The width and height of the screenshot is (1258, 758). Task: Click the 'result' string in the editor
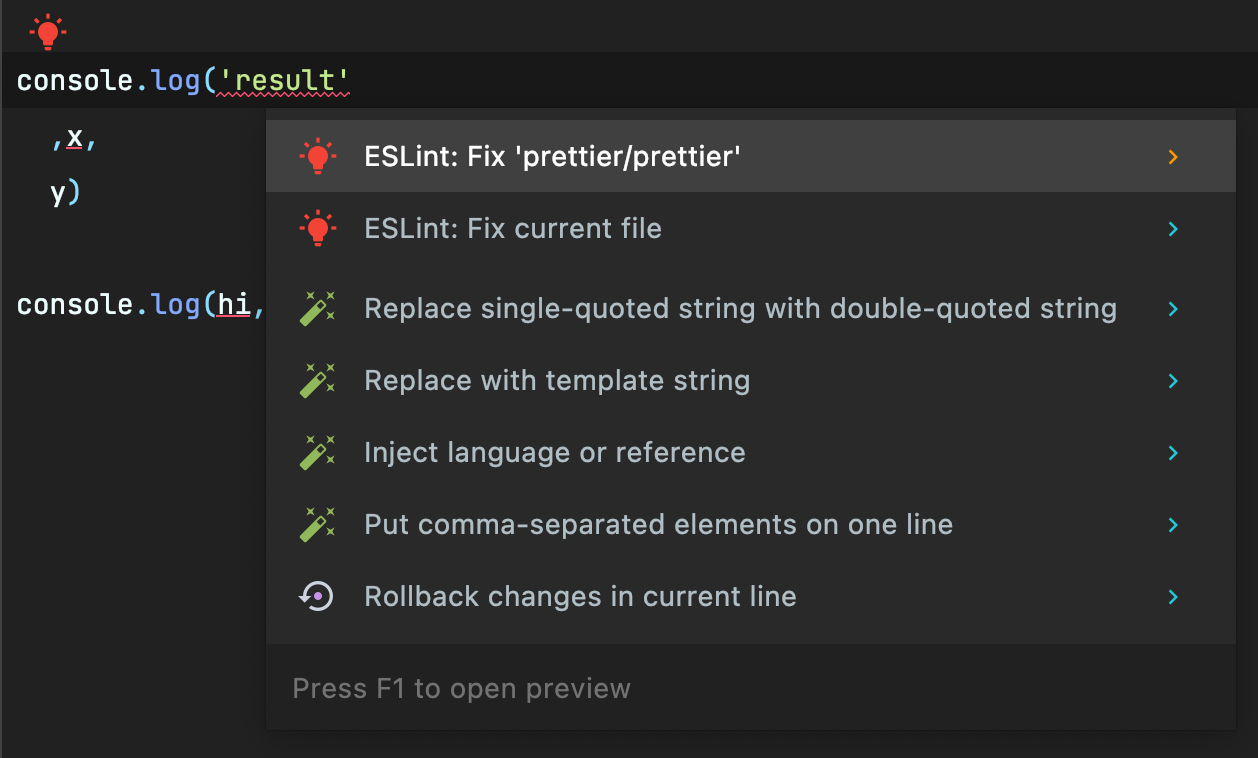pos(282,81)
